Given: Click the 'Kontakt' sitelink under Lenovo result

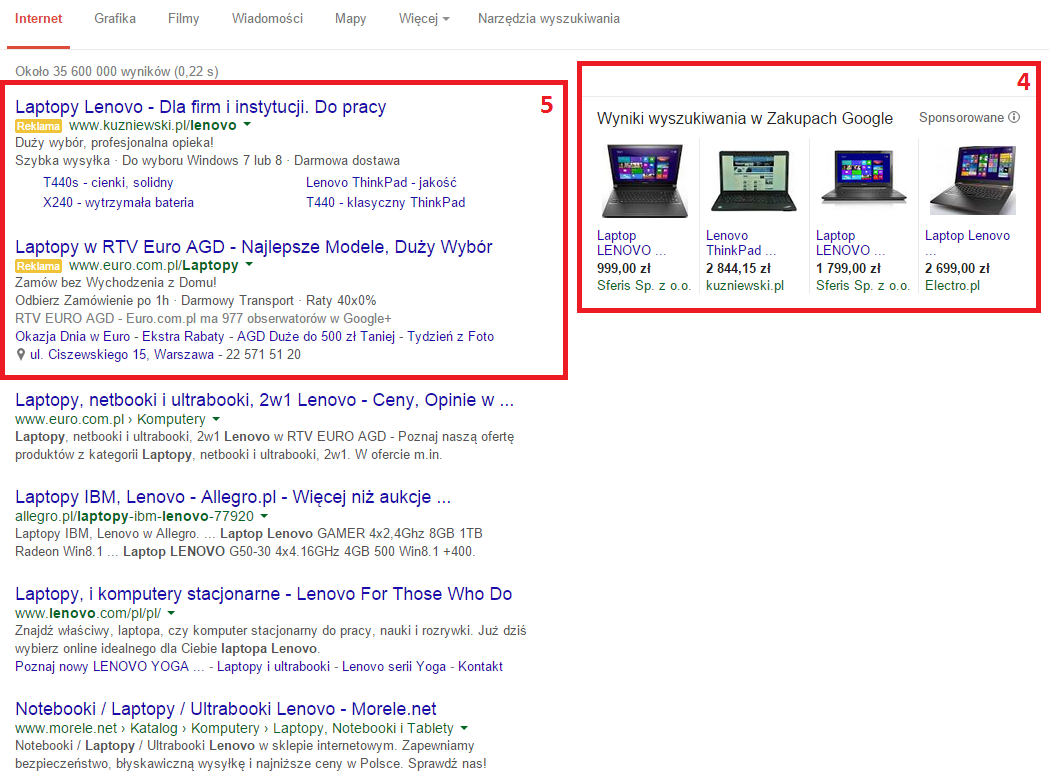Looking at the screenshot, I should (x=480, y=667).
